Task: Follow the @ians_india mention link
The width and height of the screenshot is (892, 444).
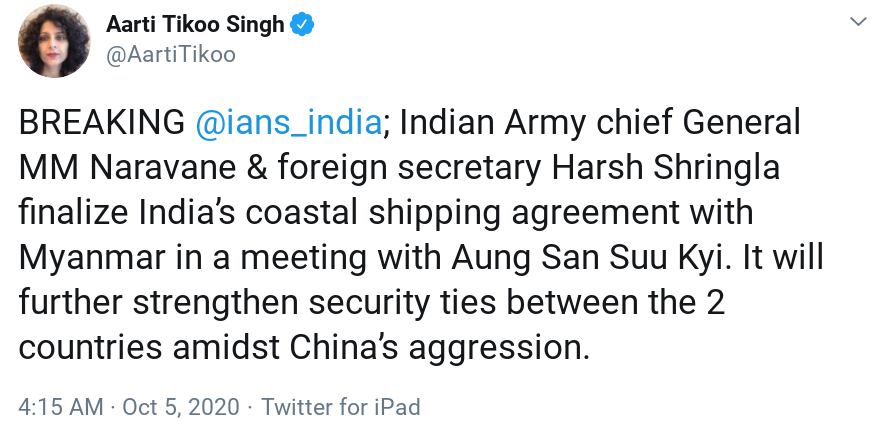Action: (289, 123)
